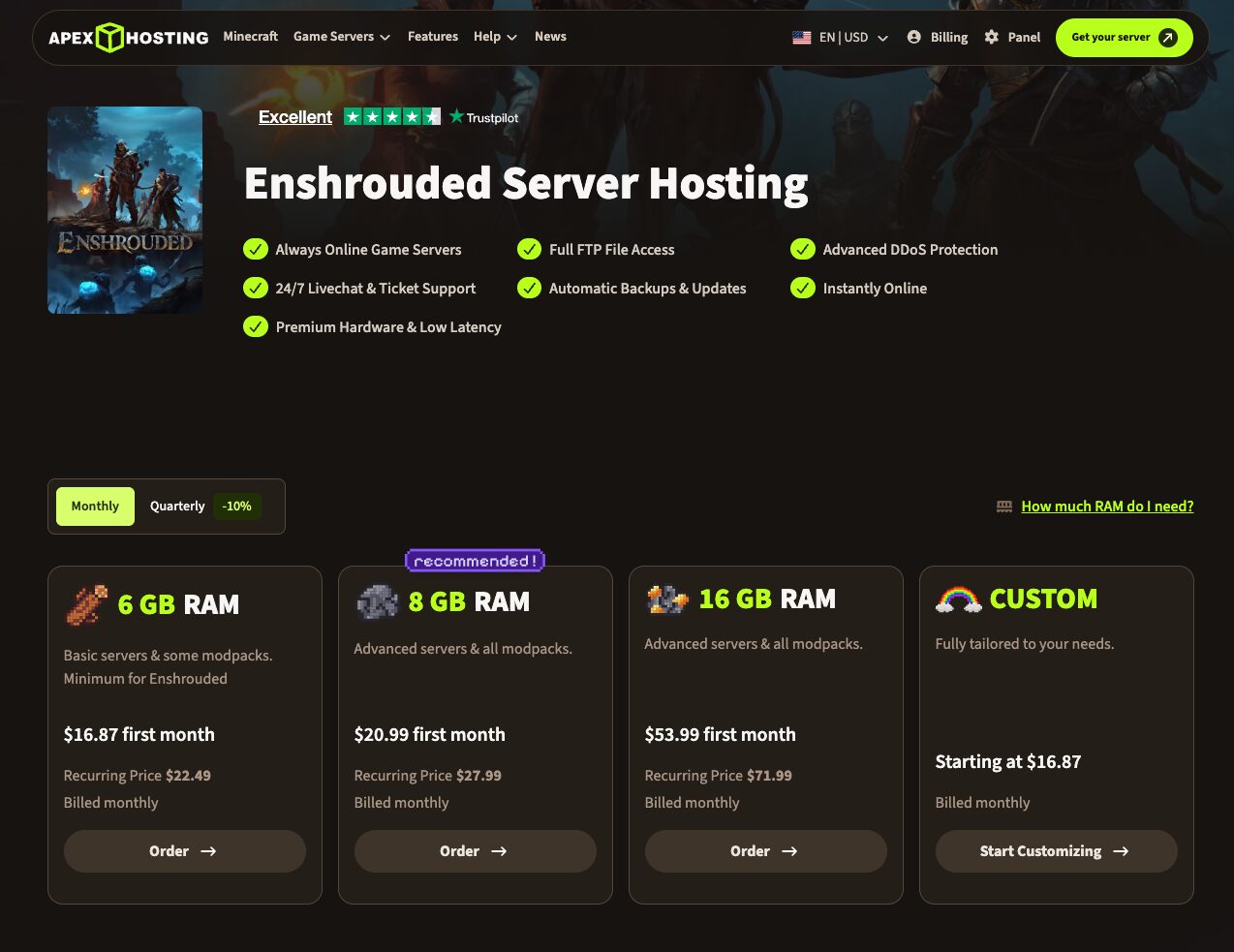1234x952 pixels.
Task: Click the -10% quarterly discount badge
Action: point(236,507)
